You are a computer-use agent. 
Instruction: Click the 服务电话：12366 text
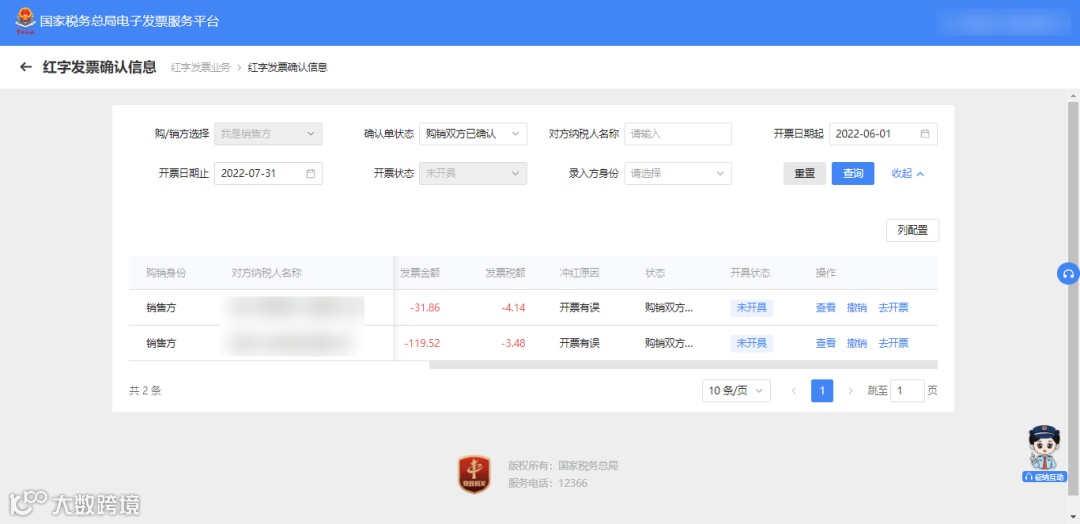548,483
